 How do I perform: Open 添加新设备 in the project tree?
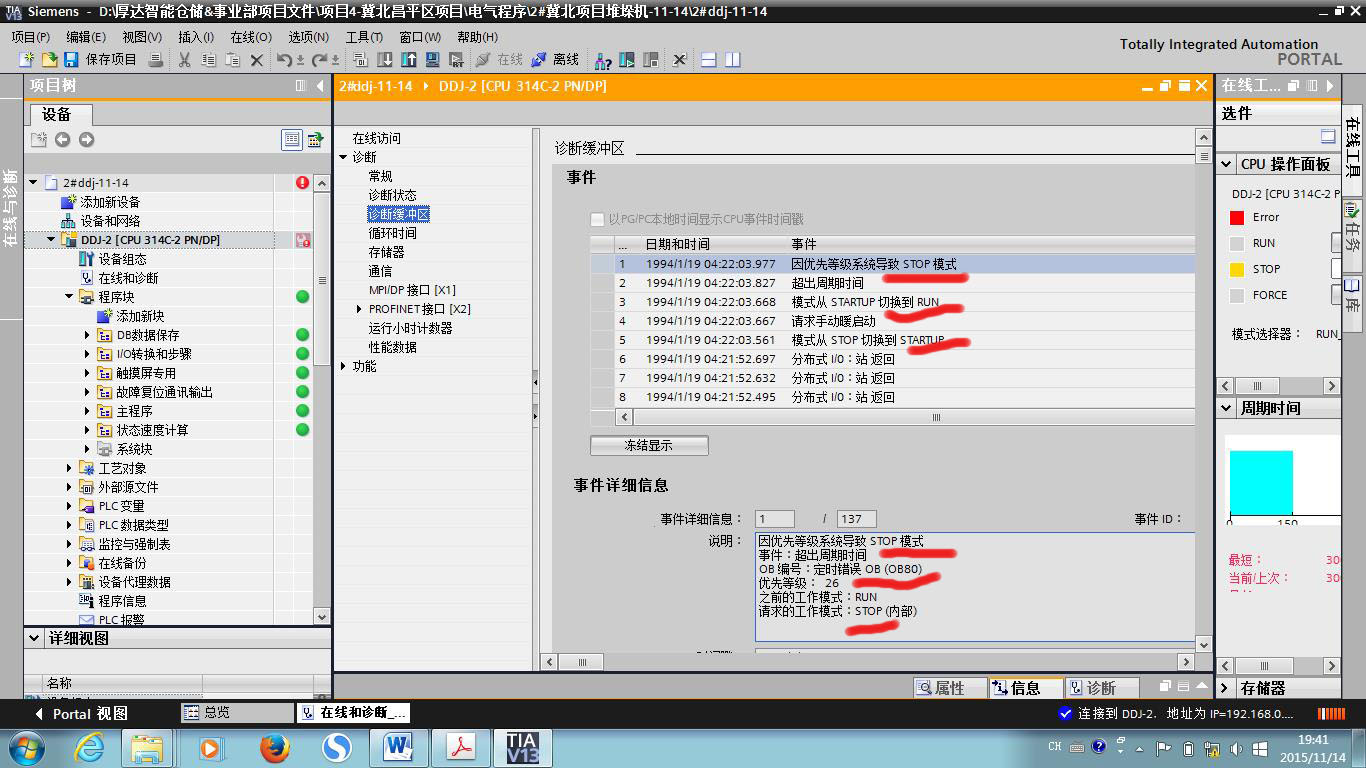click(110, 202)
